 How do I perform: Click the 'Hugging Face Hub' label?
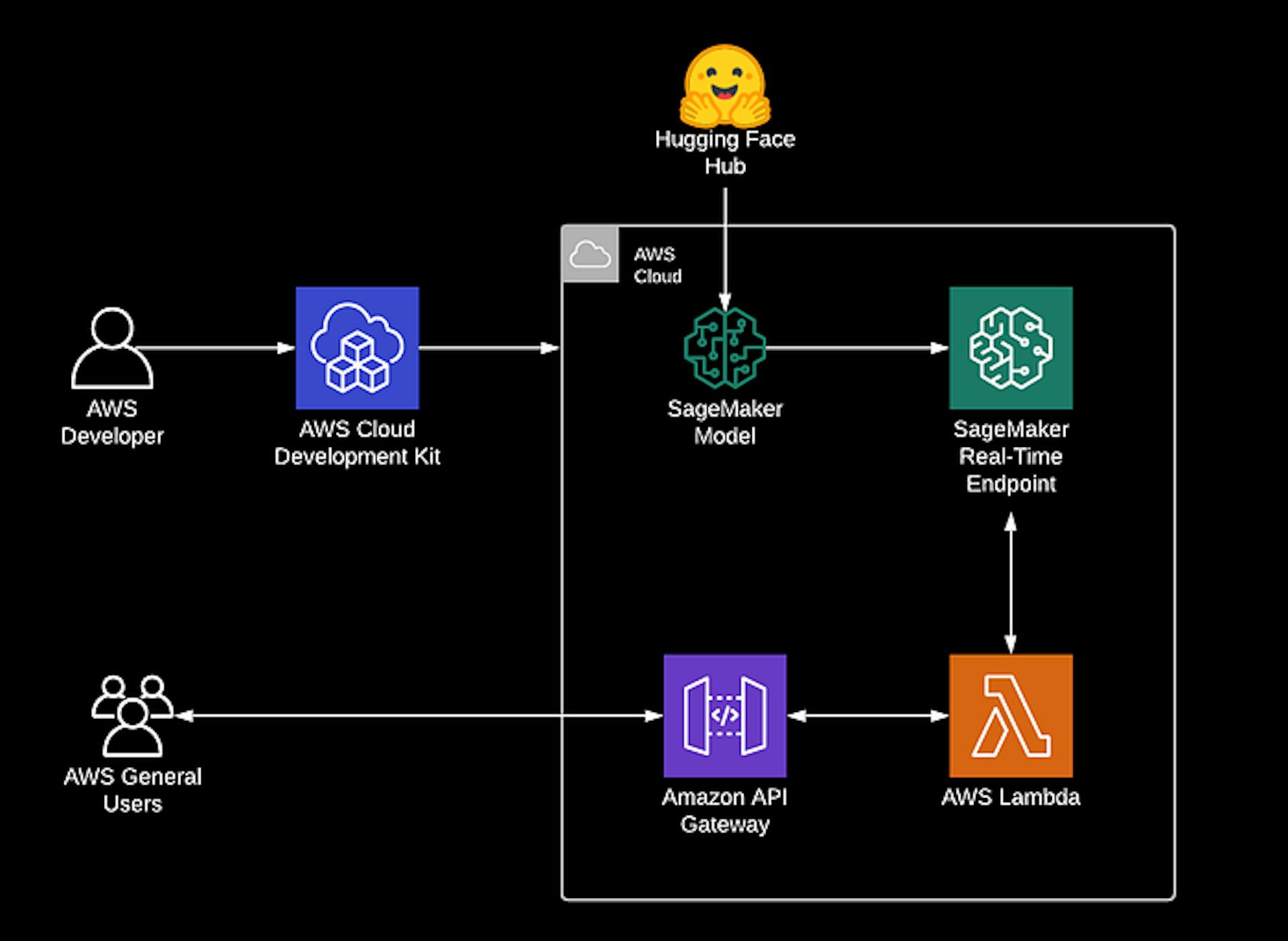click(x=725, y=152)
